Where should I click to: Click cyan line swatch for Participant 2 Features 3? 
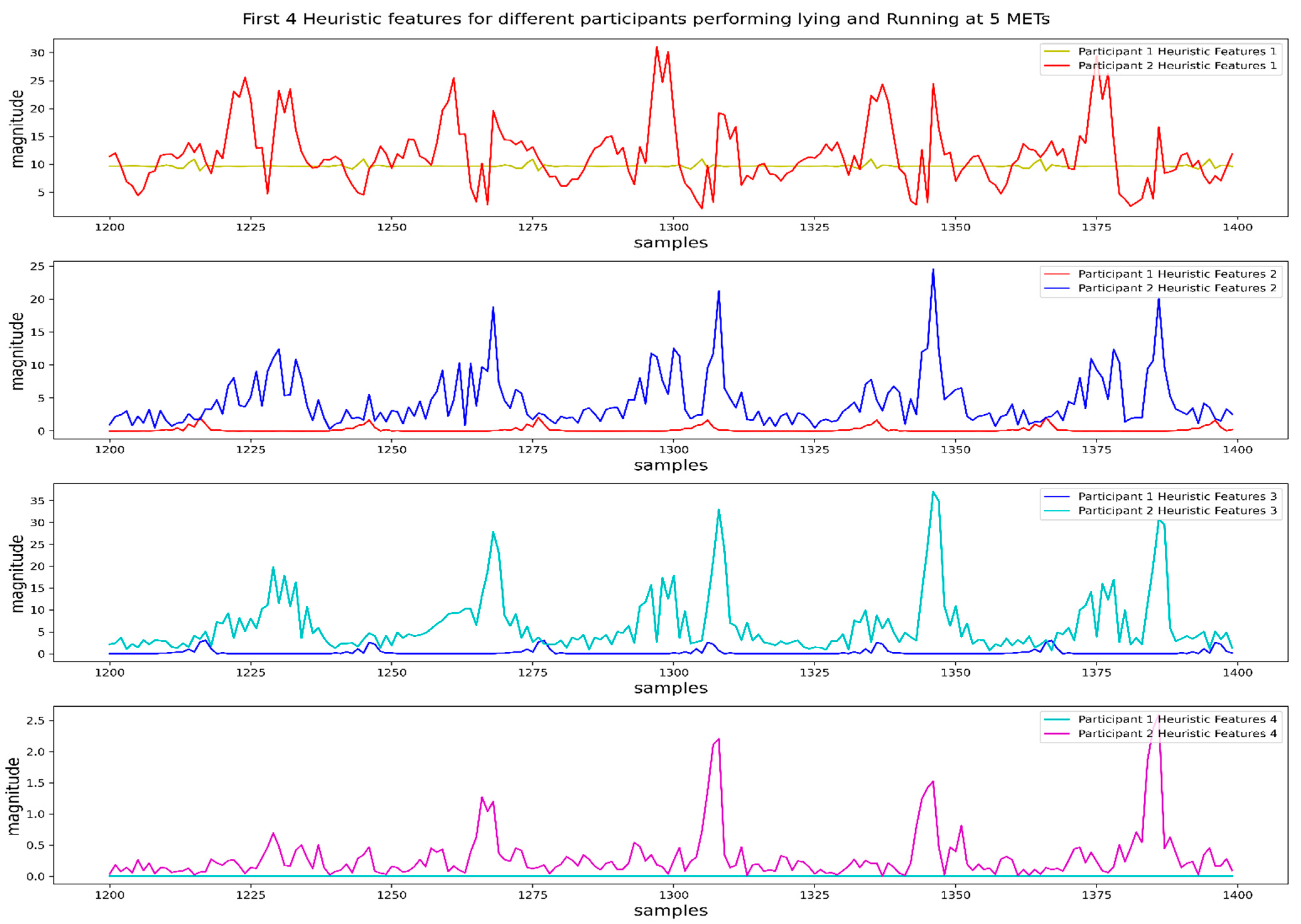tap(1057, 510)
